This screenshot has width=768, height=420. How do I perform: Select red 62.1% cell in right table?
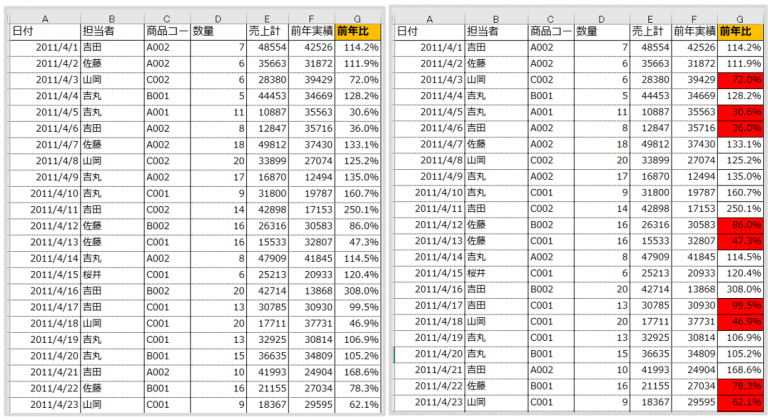coord(740,402)
